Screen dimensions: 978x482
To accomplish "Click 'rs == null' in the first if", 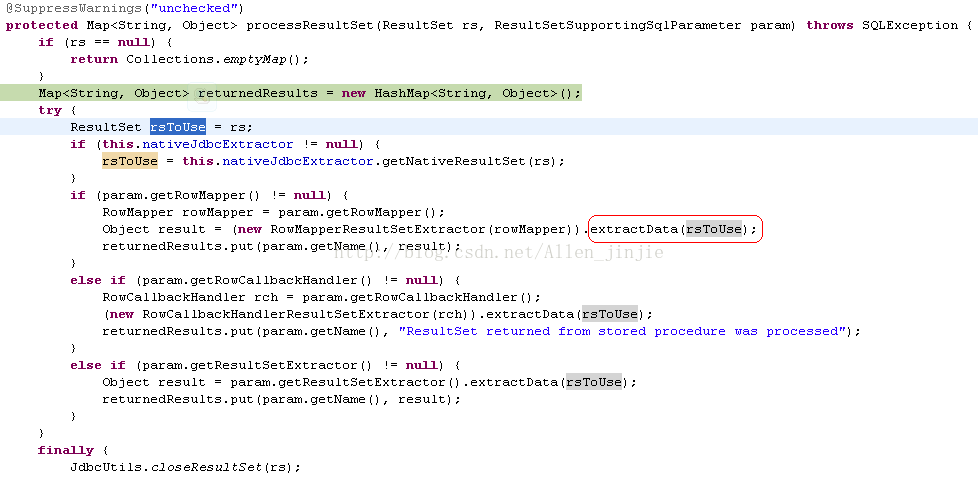I will (110, 42).
